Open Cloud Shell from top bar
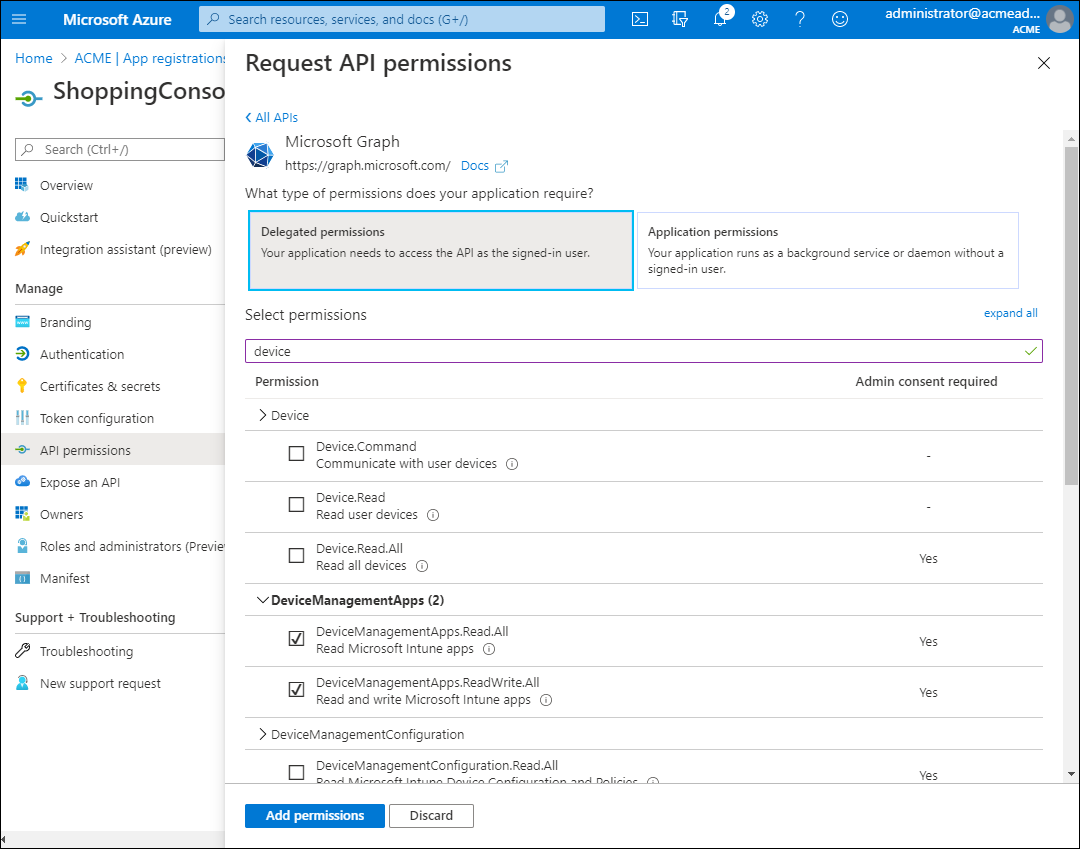1080x849 pixels. pyautogui.click(x=640, y=19)
